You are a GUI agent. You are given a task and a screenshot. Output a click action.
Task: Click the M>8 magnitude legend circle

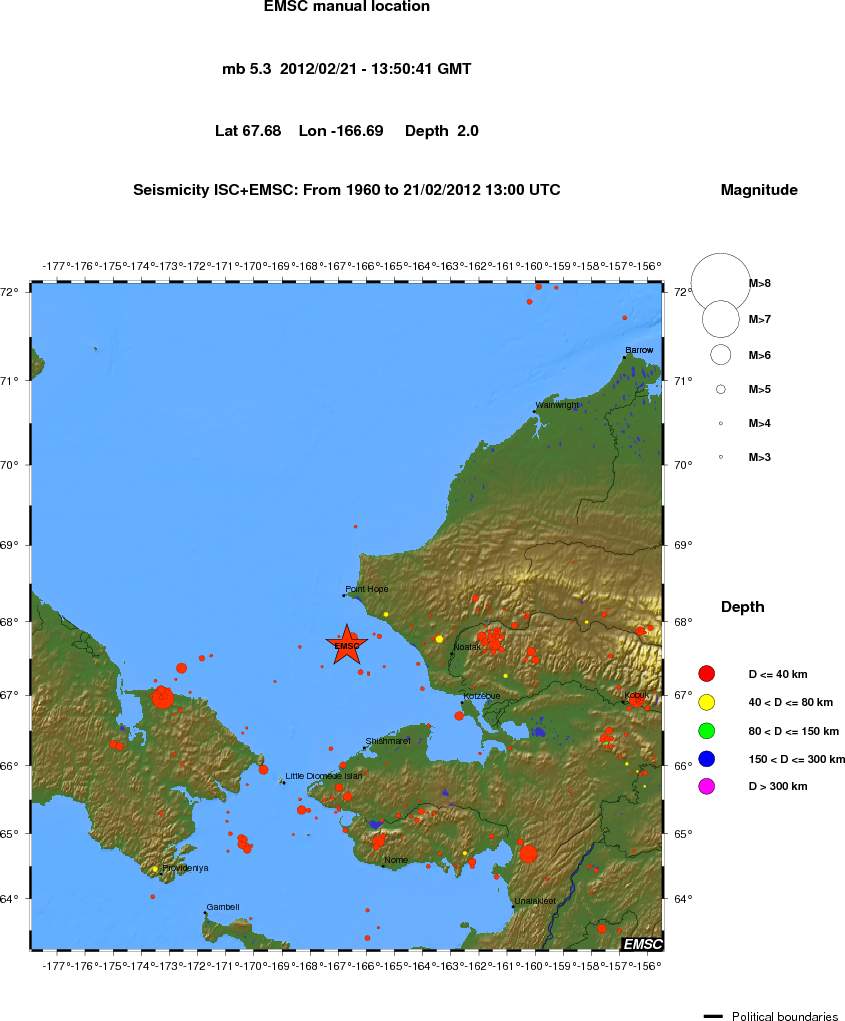click(720, 283)
